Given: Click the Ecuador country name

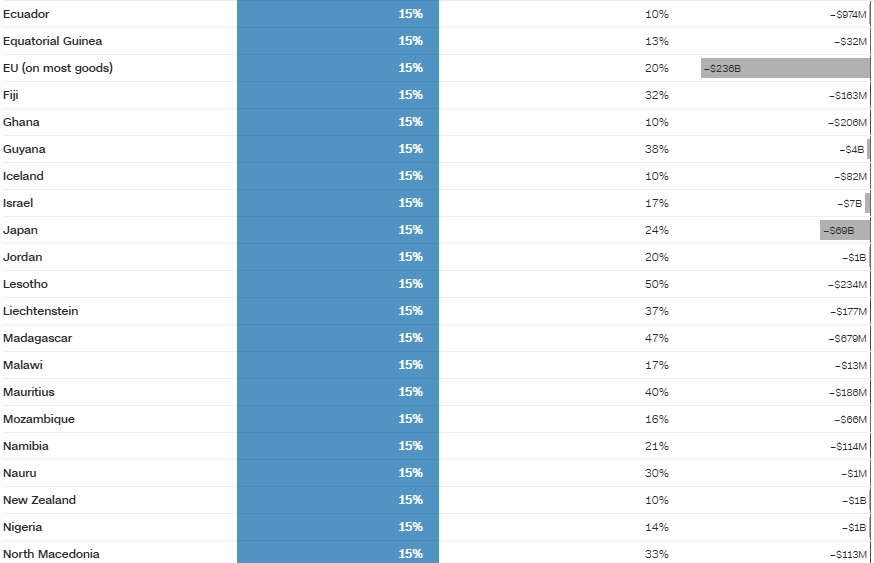Looking at the screenshot, I should (x=26, y=14).
